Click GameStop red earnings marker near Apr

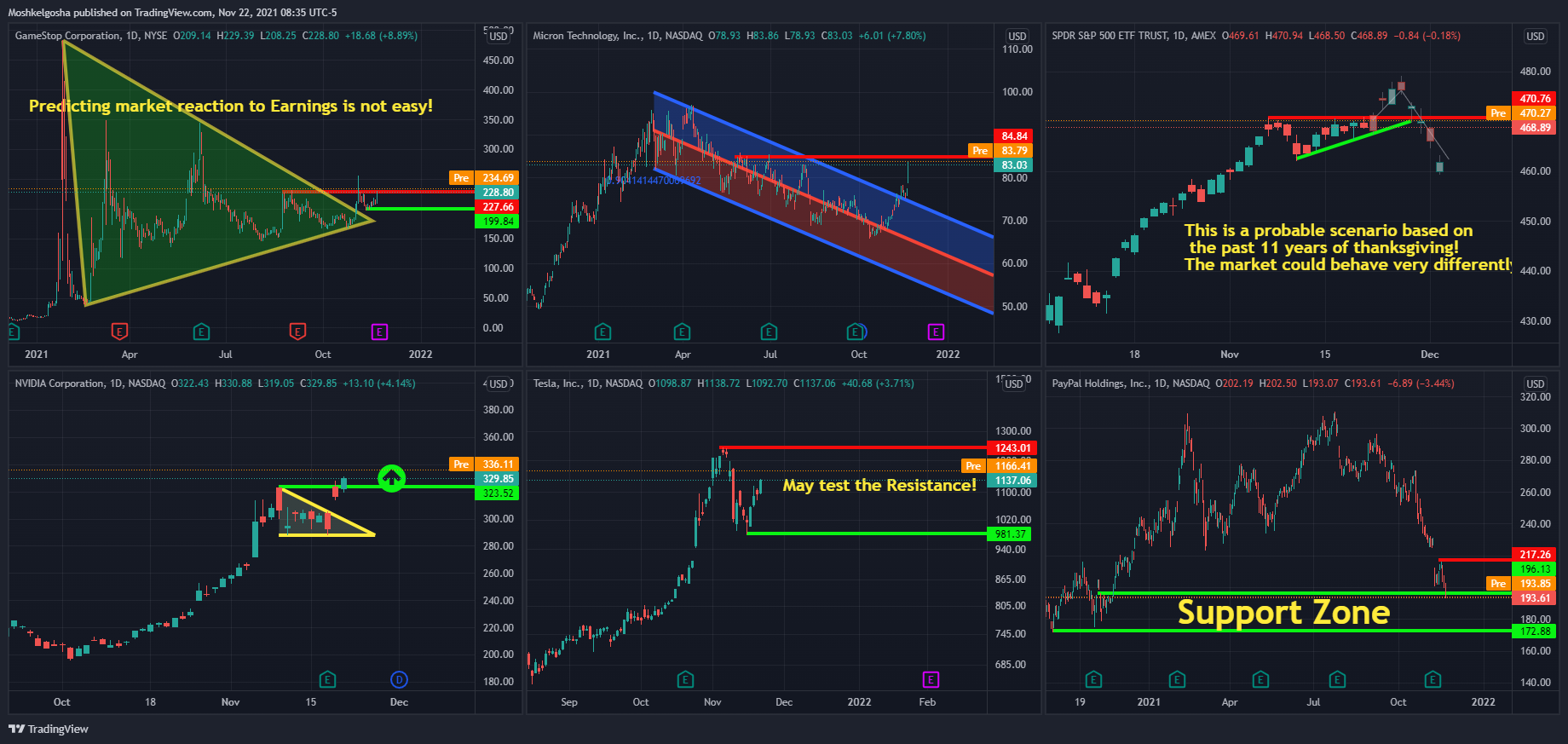tap(119, 332)
